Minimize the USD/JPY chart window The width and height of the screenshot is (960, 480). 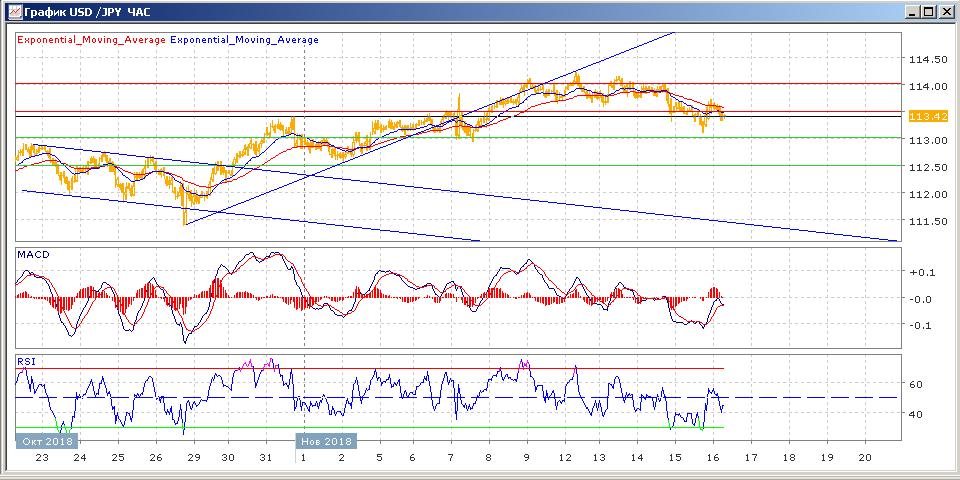(x=913, y=12)
